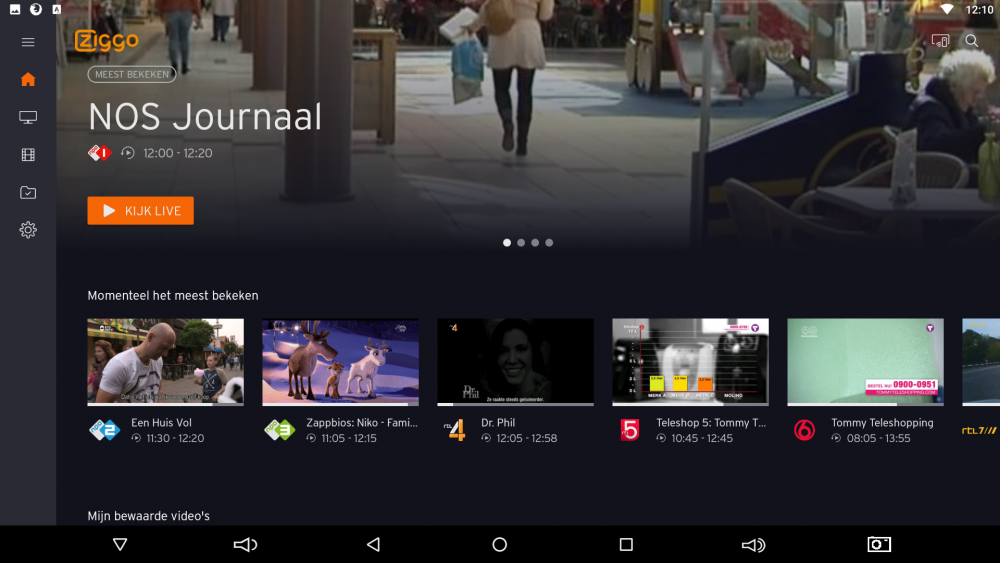Image resolution: width=1000 pixels, height=563 pixels.
Task: Click the 08:05 - 13:55 time text
Action: 878,439
